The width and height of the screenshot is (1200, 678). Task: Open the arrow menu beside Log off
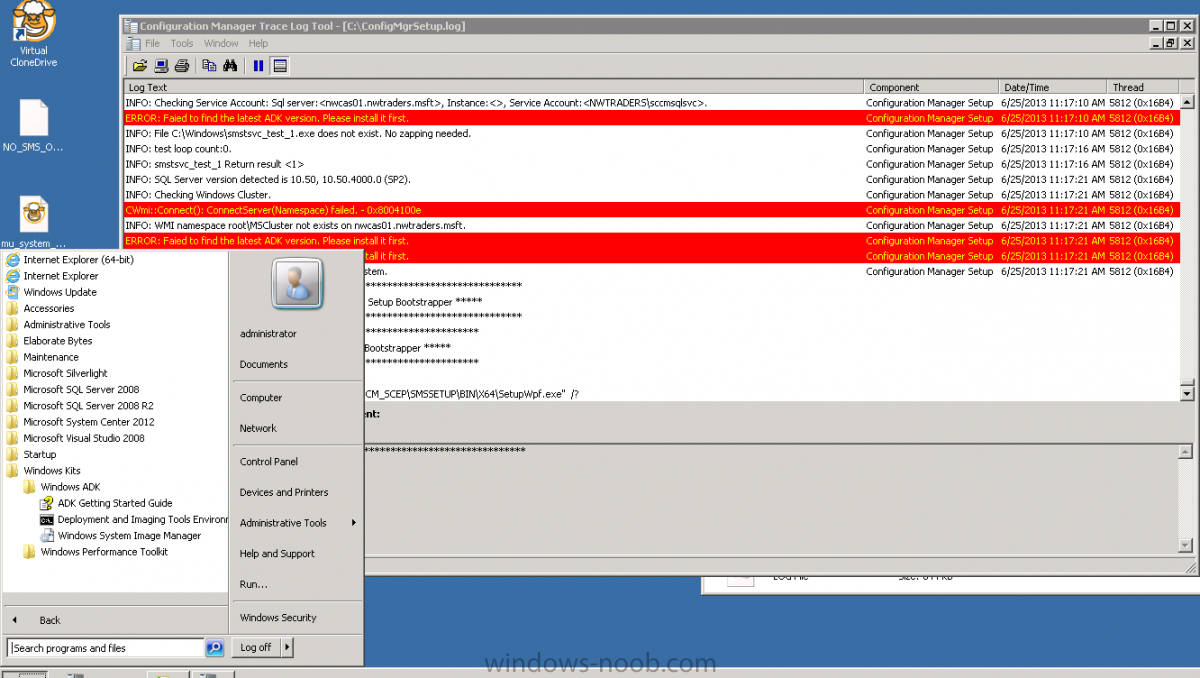point(288,648)
